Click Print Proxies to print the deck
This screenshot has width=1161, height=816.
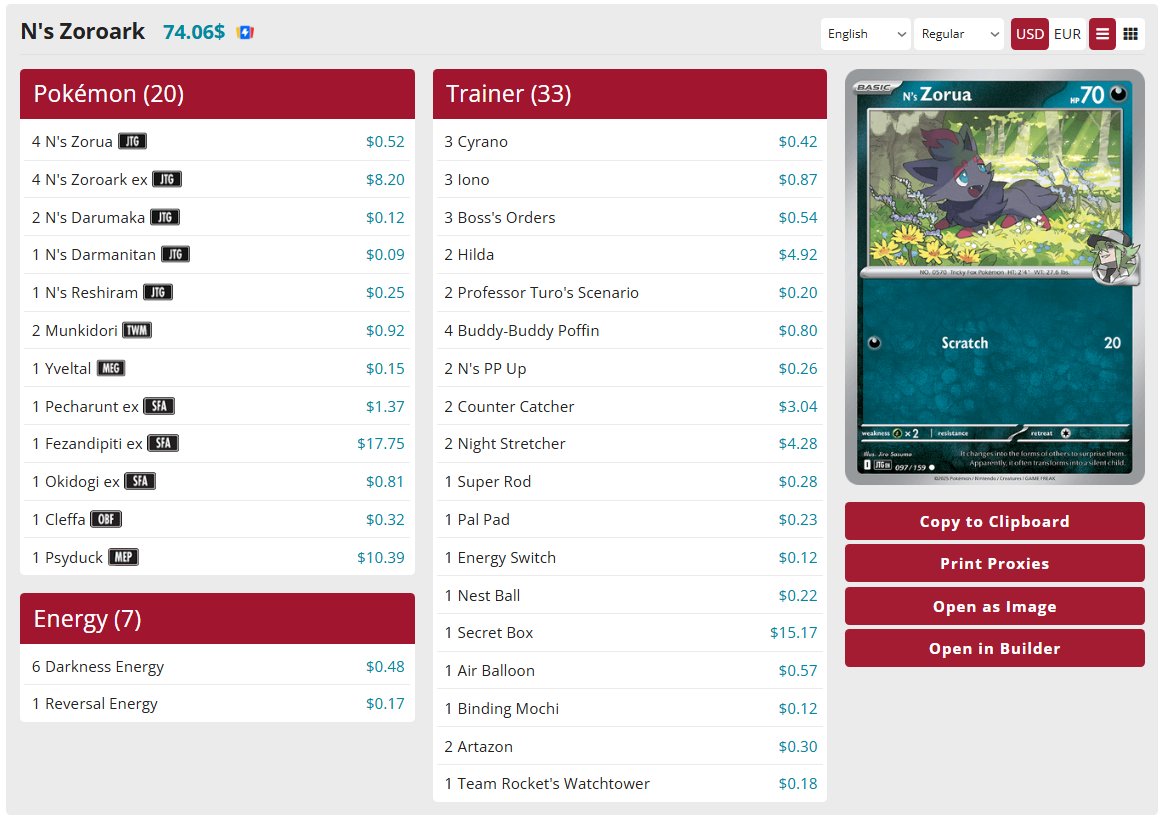coord(994,563)
